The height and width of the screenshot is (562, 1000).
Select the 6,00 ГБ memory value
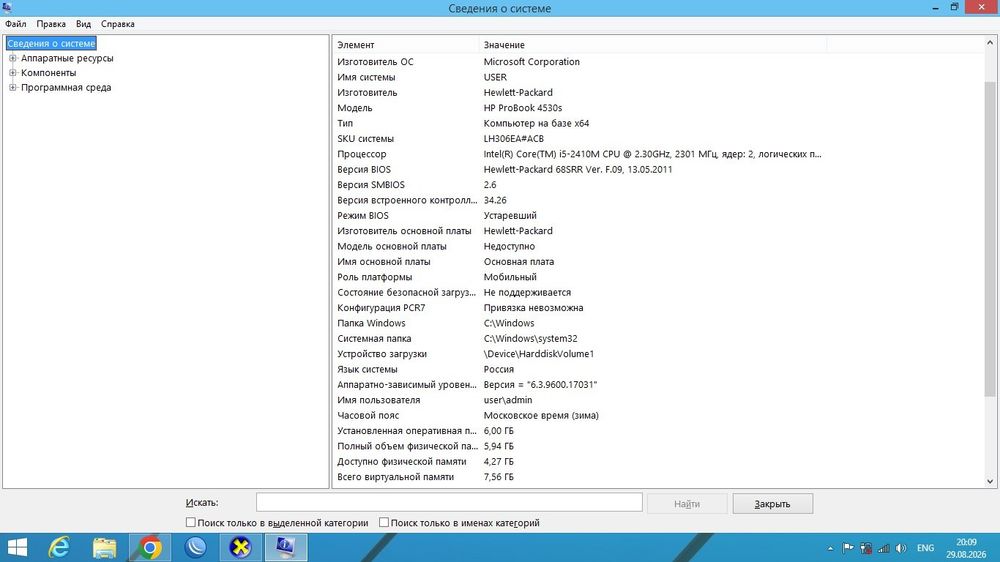[499, 431]
